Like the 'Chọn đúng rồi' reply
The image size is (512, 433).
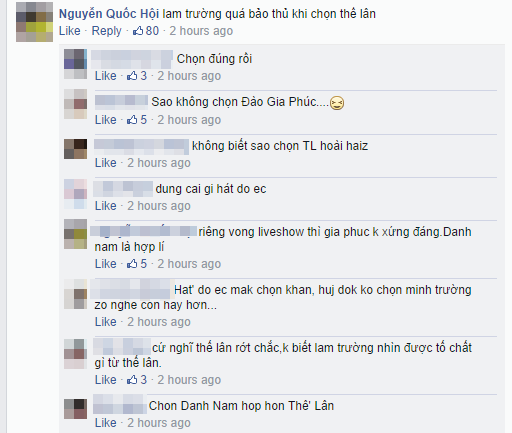pos(106,76)
